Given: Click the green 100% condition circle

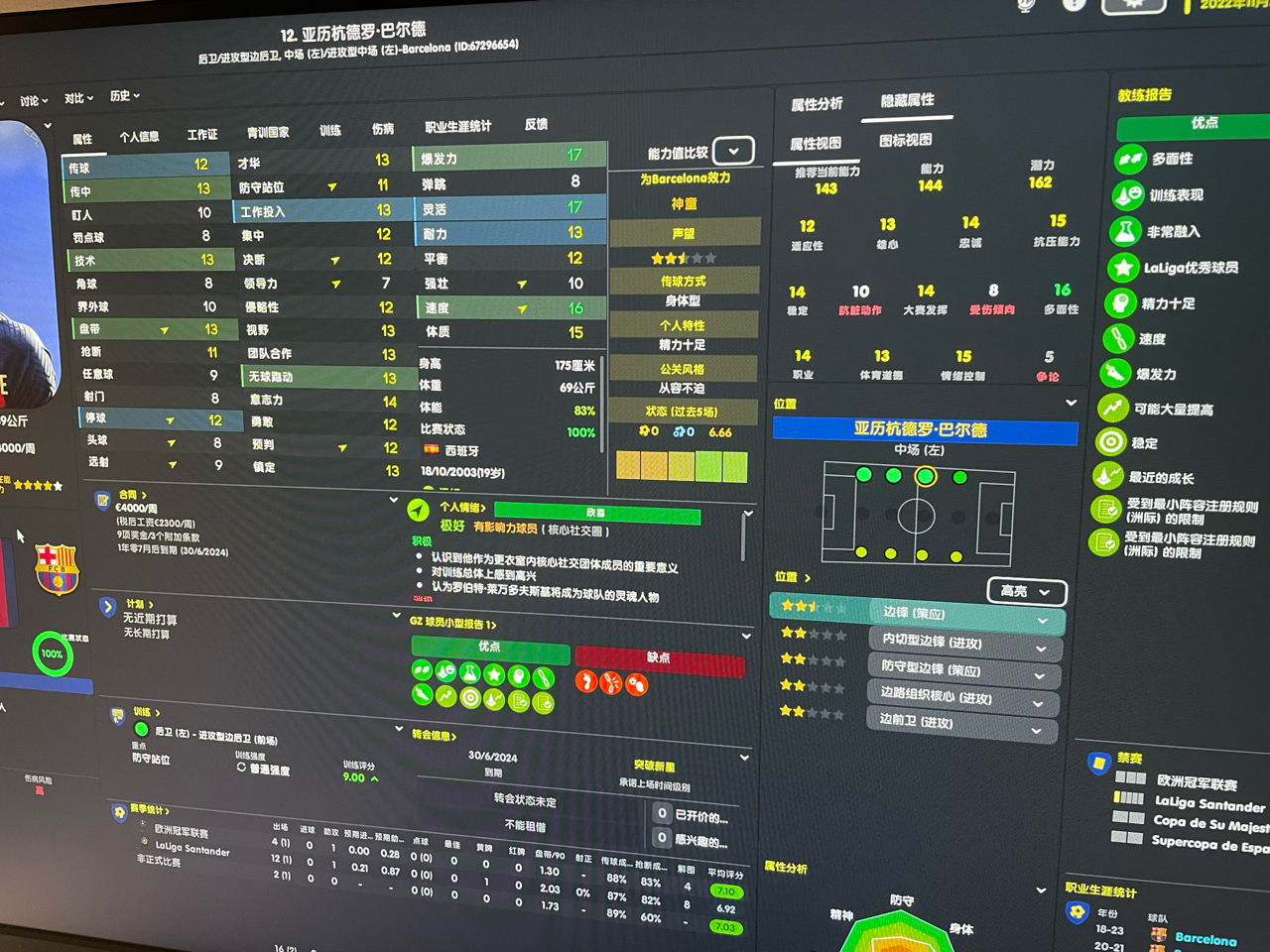Looking at the screenshot, I should (x=52, y=654).
